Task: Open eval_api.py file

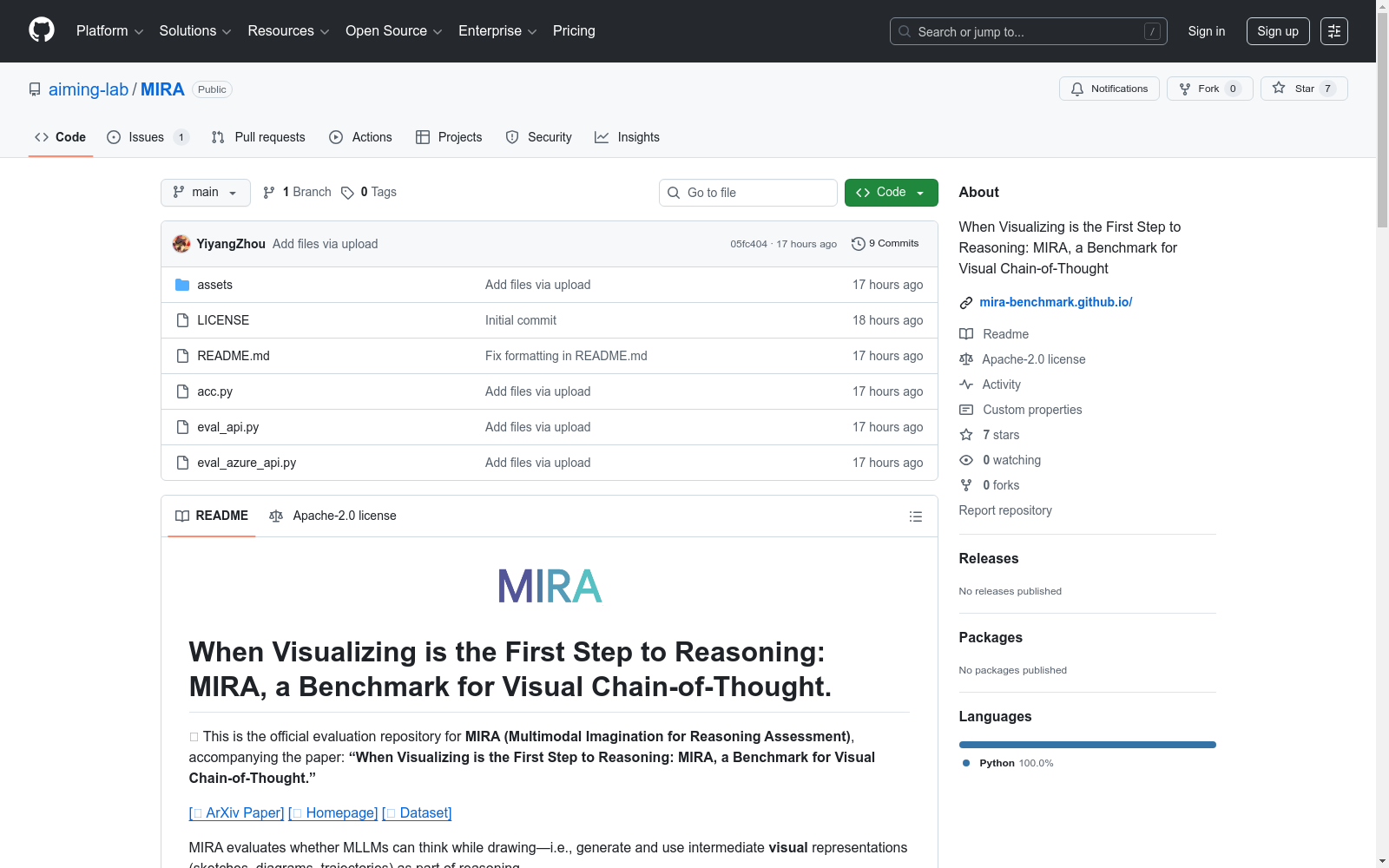Action: point(227,427)
